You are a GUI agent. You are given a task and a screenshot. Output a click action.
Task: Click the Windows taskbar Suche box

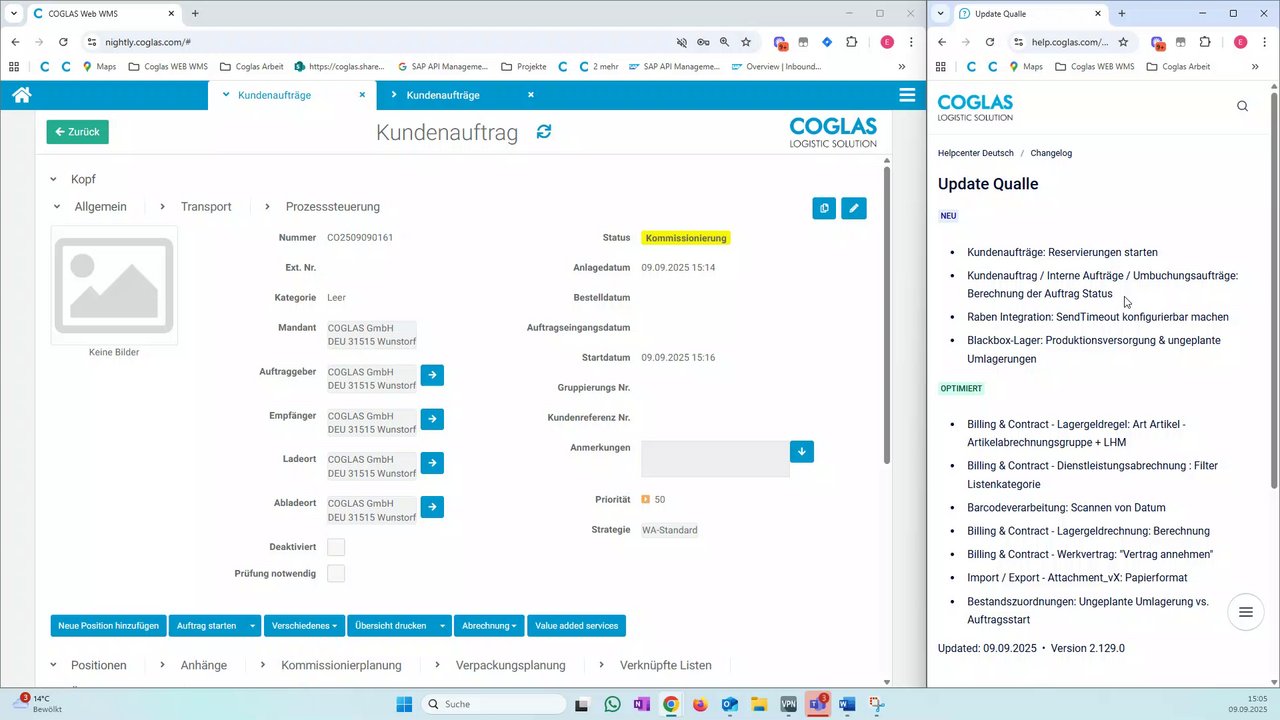pyautogui.click(x=493, y=704)
